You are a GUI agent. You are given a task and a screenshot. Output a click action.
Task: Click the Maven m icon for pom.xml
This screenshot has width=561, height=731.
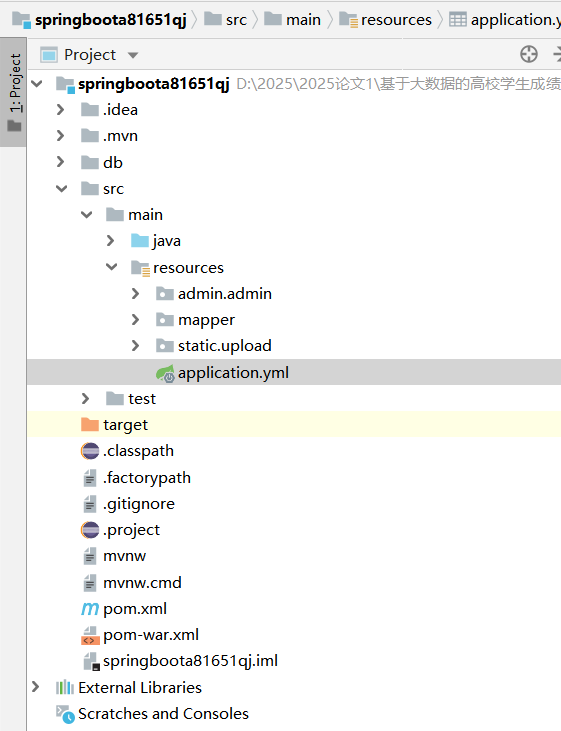90,609
